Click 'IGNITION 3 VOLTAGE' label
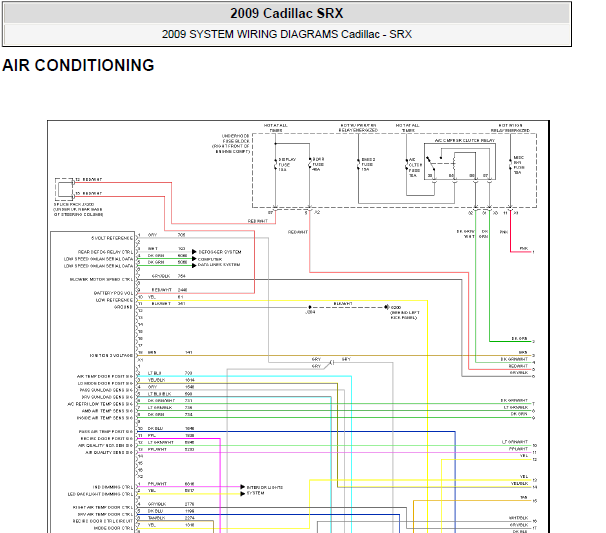The width and height of the screenshot is (606, 533). (111, 356)
